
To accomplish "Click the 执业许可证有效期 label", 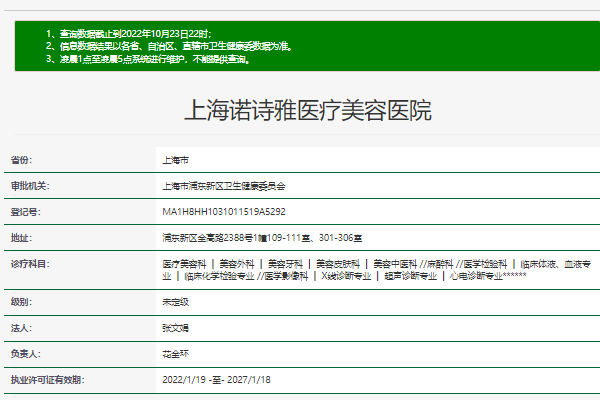I will coord(48,380).
